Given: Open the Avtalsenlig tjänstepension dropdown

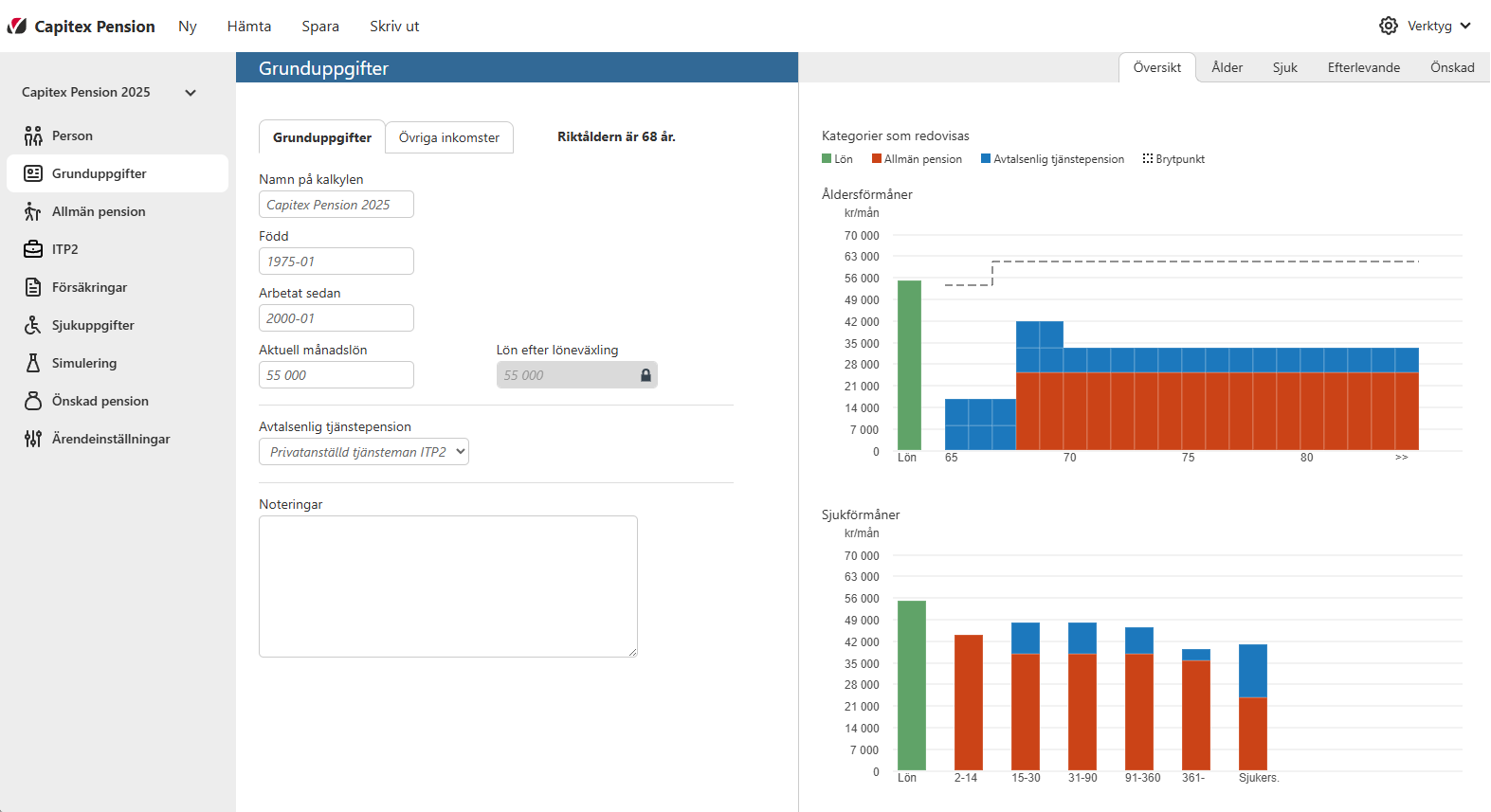Looking at the screenshot, I should click(364, 452).
